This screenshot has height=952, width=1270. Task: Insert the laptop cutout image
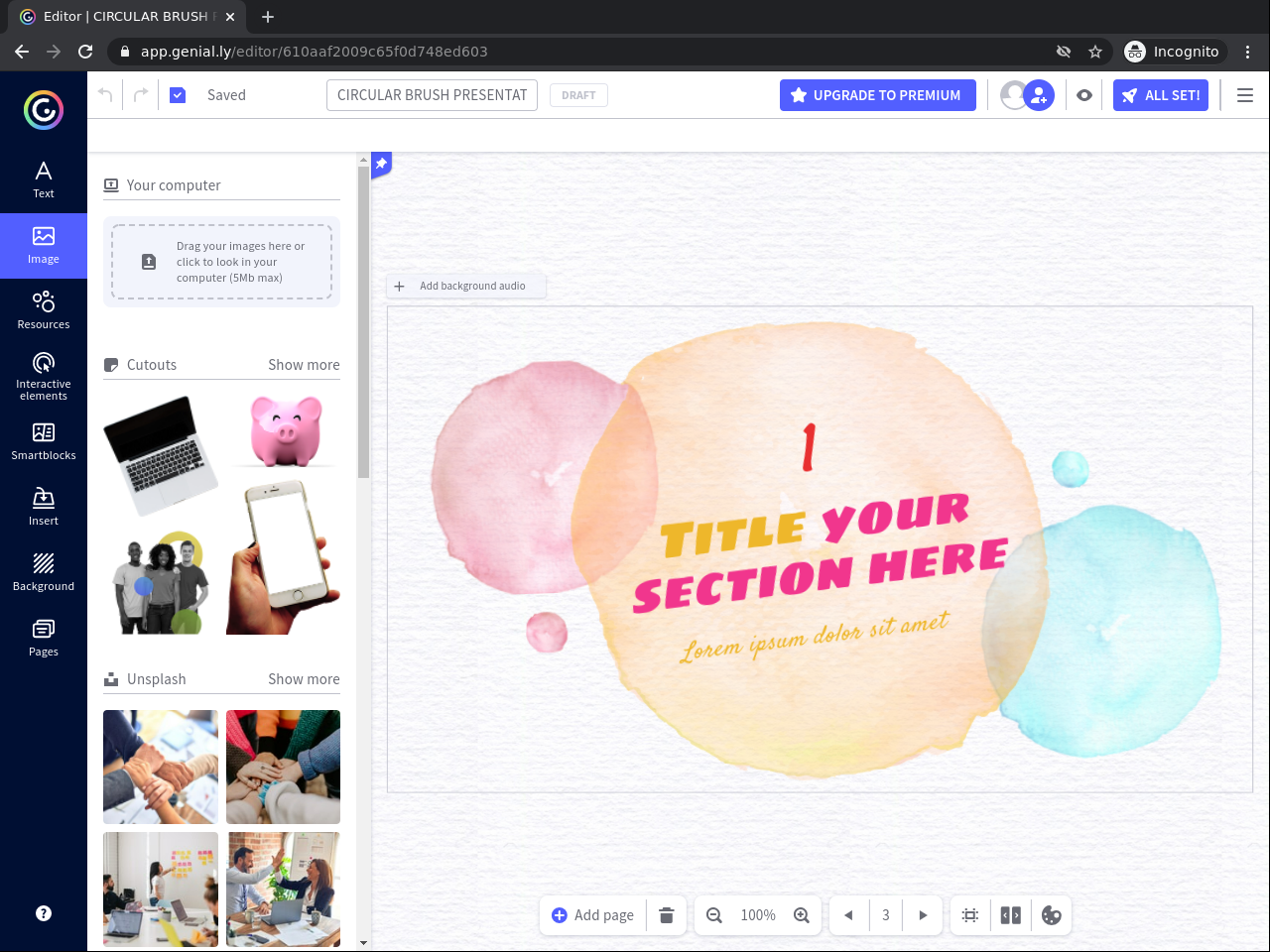coord(161,455)
